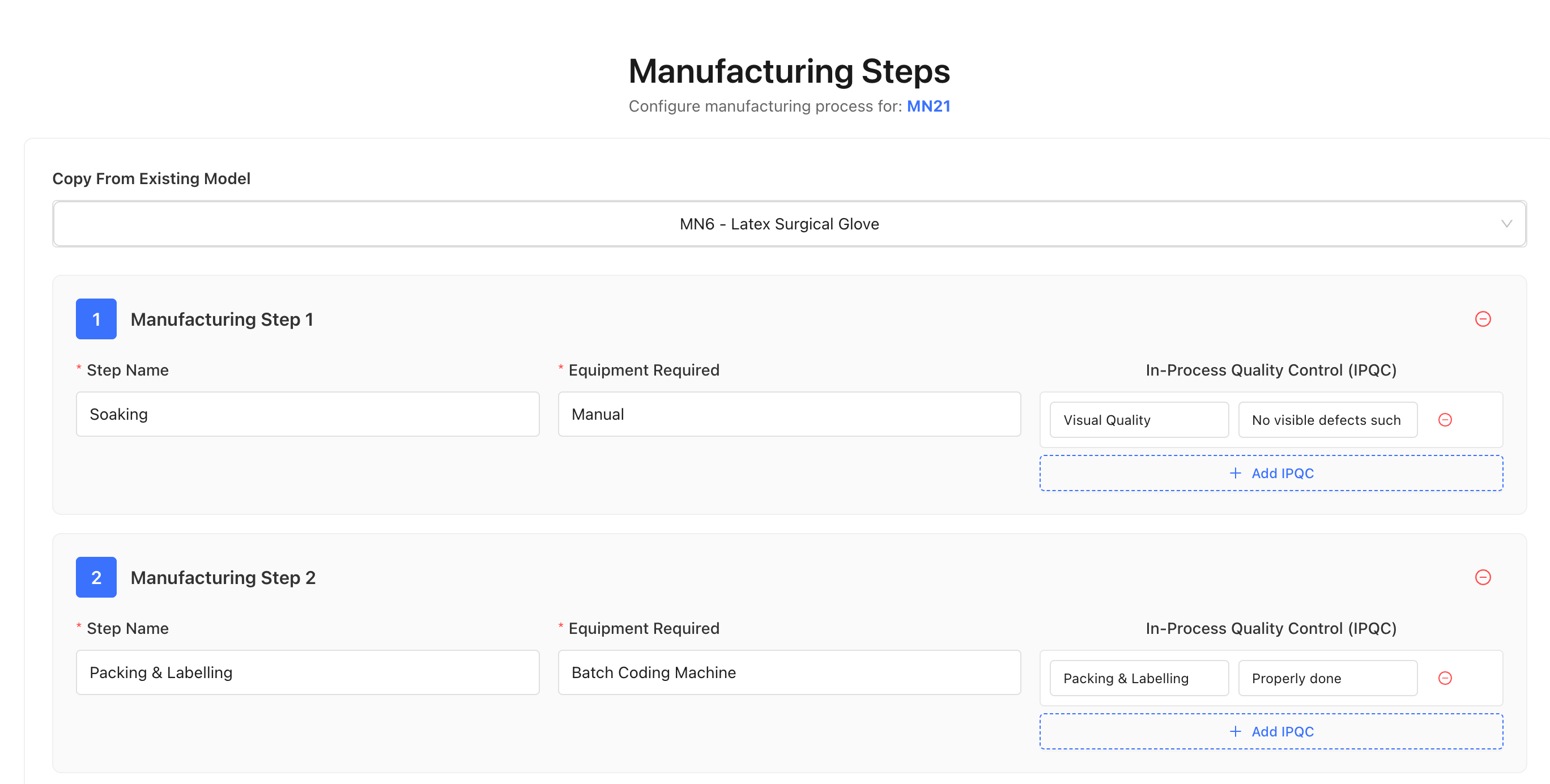Click the MN21 link in the subtitle
Image resolution: width=1550 pixels, height=784 pixels.
pyautogui.click(x=928, y=106)
